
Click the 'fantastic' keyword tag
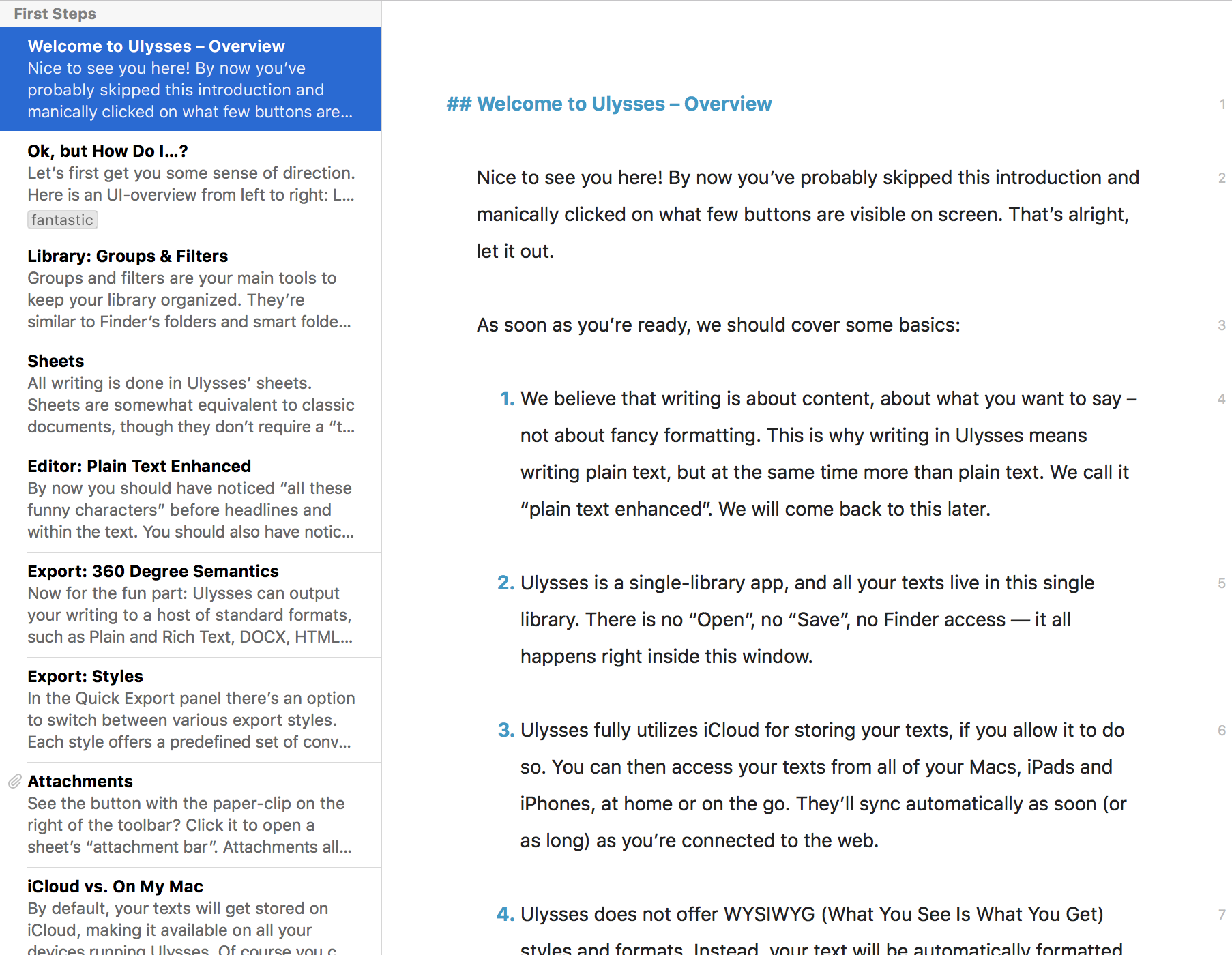pos(62,220)
